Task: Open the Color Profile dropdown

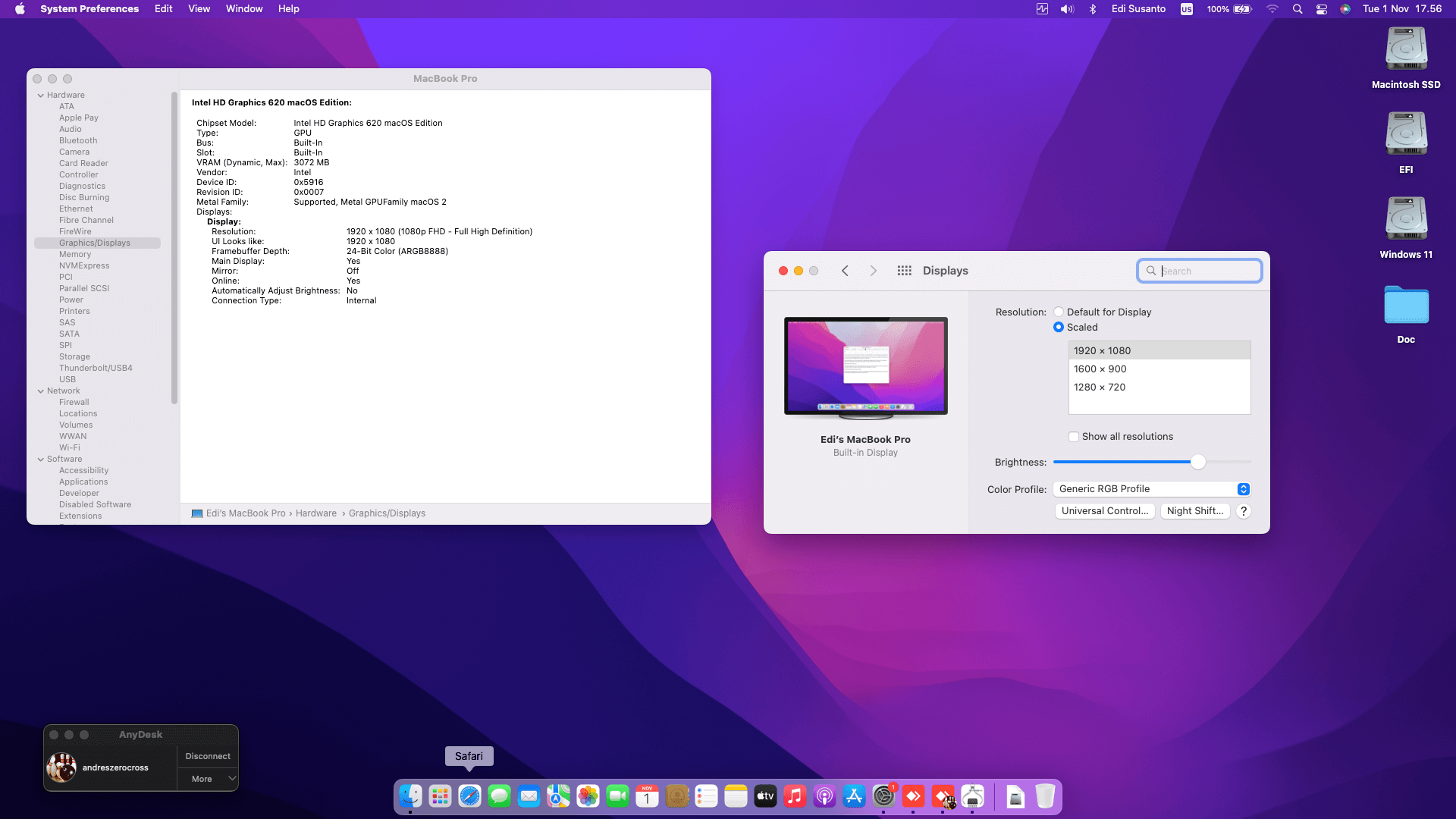Action: click(x=1151, y=489)
